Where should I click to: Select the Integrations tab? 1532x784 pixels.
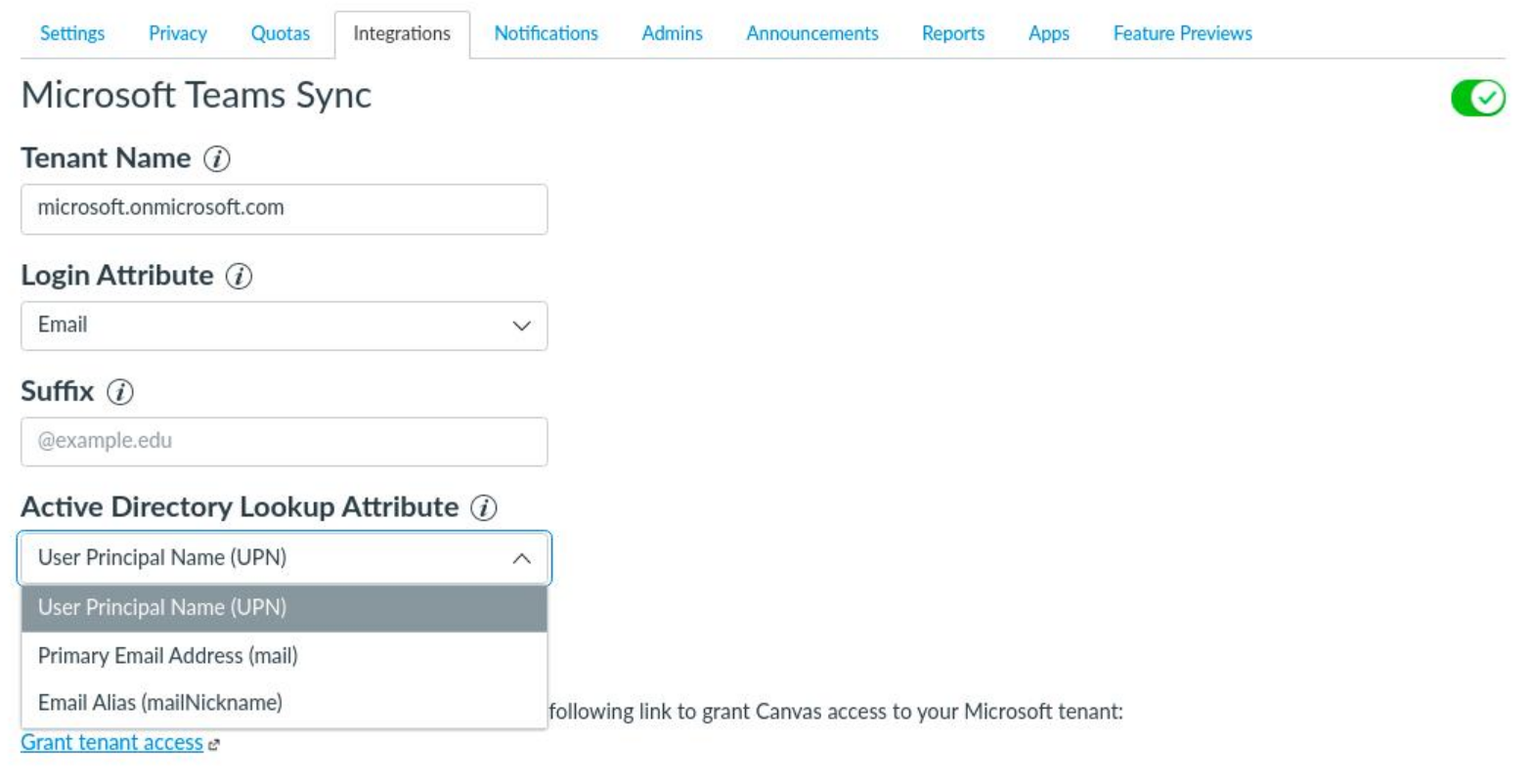pyautogui.click(x=402, y=34)
